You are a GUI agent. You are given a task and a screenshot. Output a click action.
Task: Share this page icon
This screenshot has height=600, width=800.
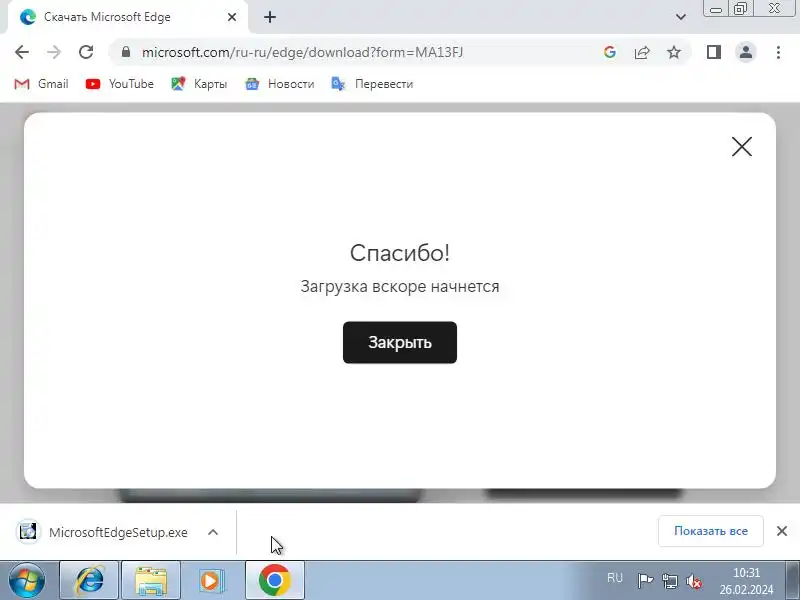coord(642,52)
